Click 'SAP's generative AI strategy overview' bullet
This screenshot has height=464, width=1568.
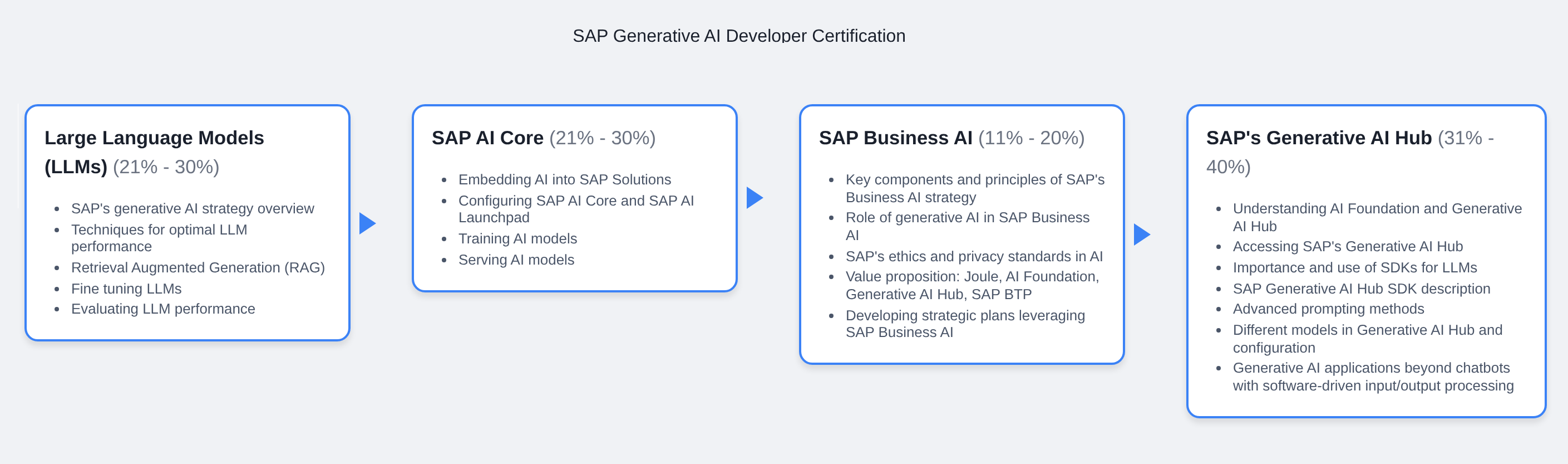[x=193, y=208]
